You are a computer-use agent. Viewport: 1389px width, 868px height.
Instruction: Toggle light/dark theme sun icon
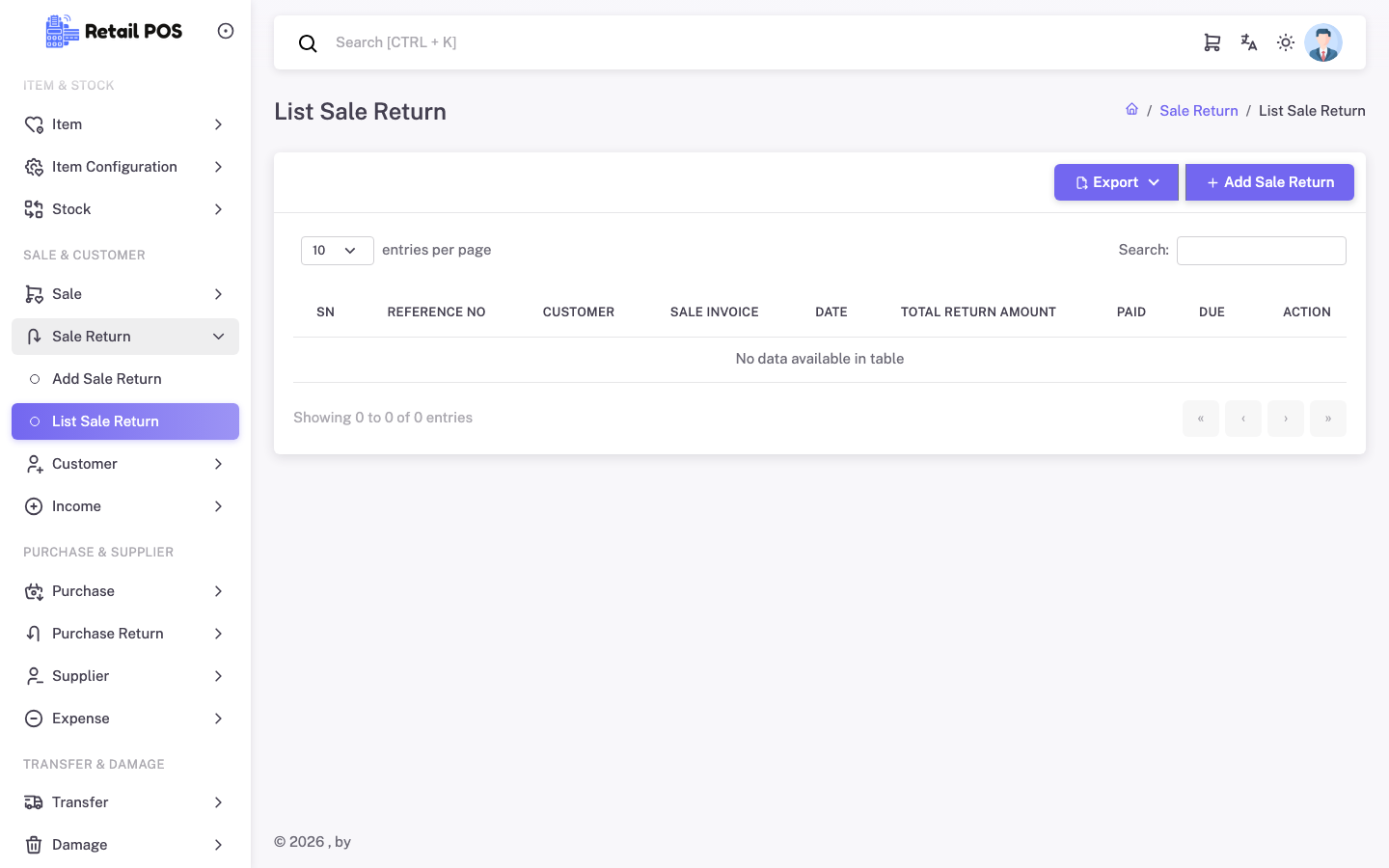pyautogui.click(x=1286, y=42)
